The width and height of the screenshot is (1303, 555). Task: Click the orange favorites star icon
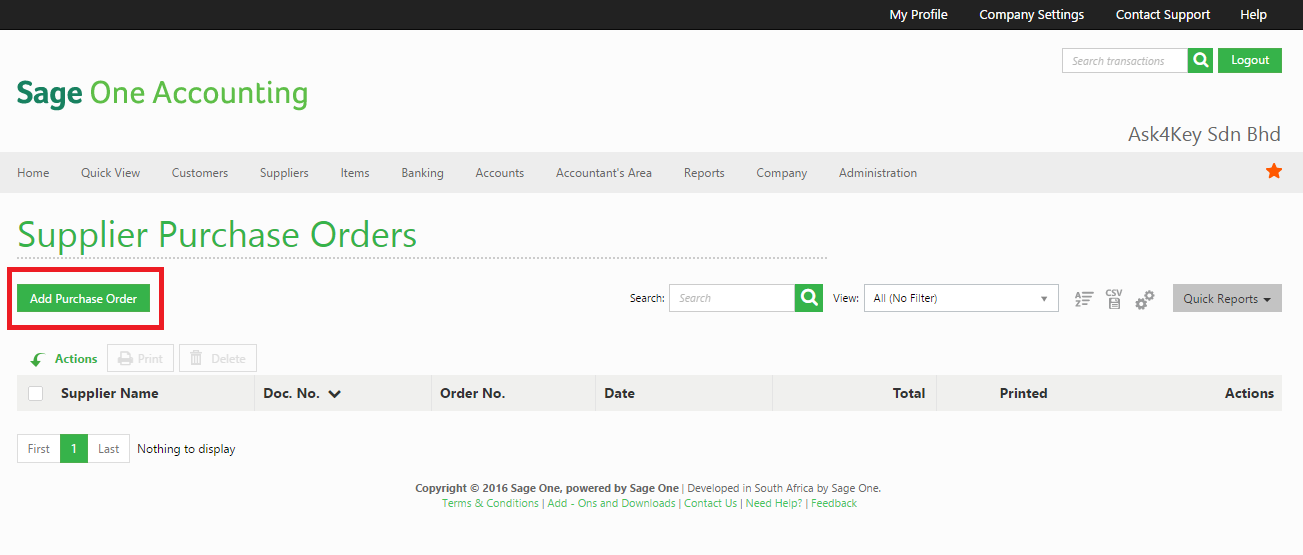coord(1274,171)
